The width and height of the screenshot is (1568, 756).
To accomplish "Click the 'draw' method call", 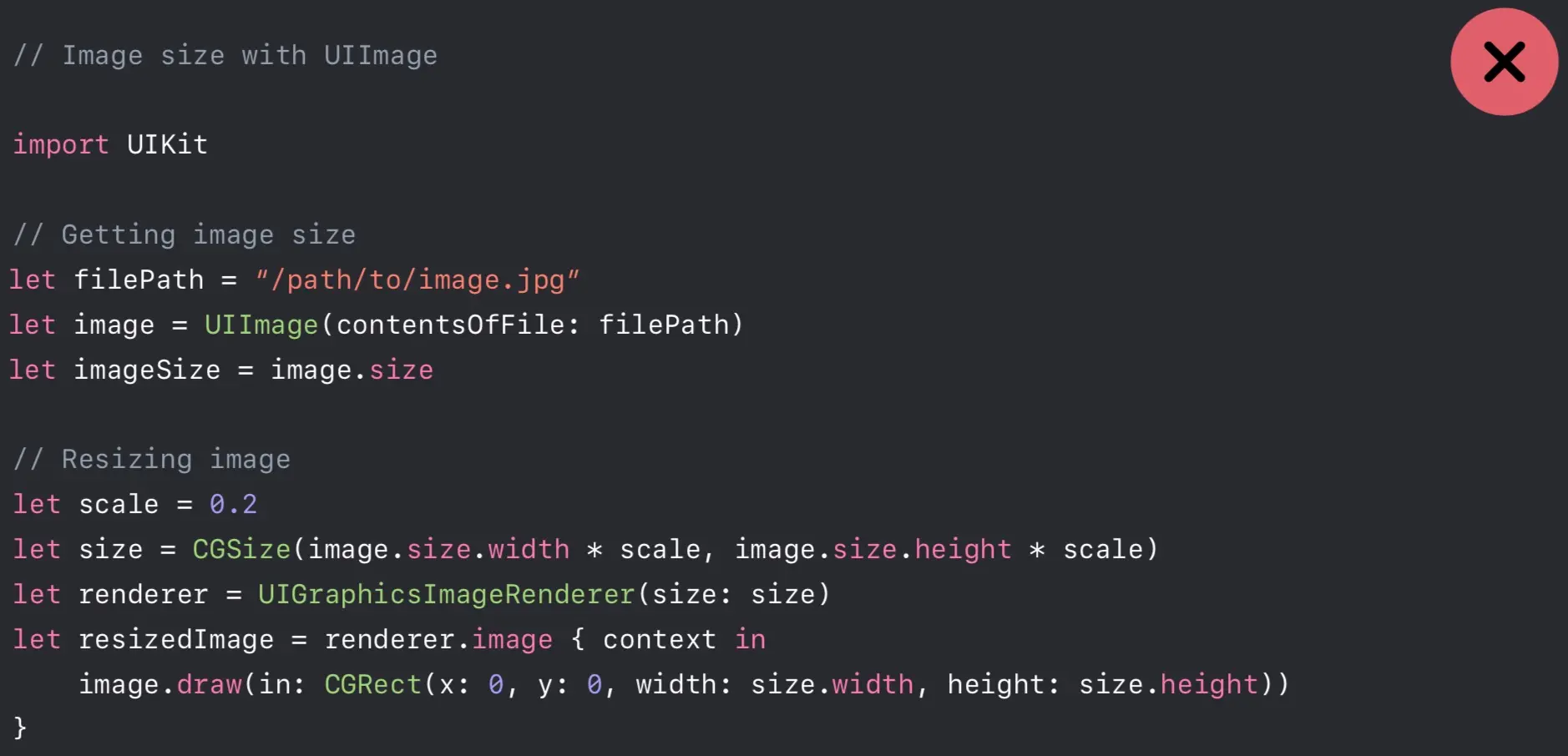I will point(210,684).
